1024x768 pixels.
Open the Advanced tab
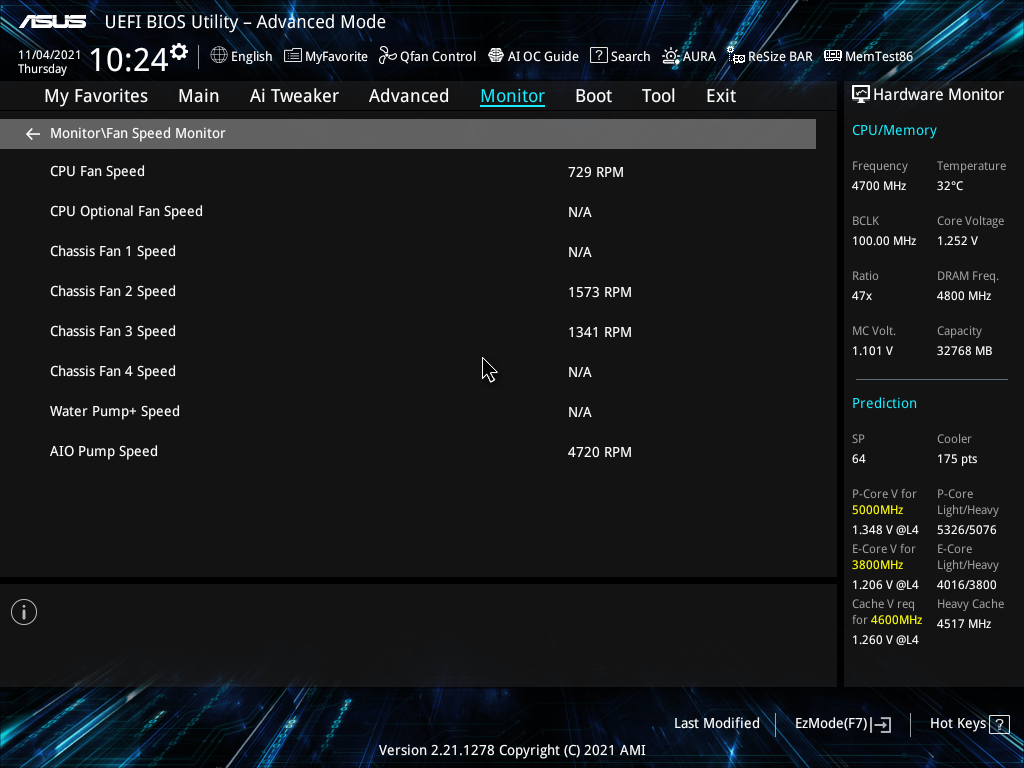[x=409, y=96]
